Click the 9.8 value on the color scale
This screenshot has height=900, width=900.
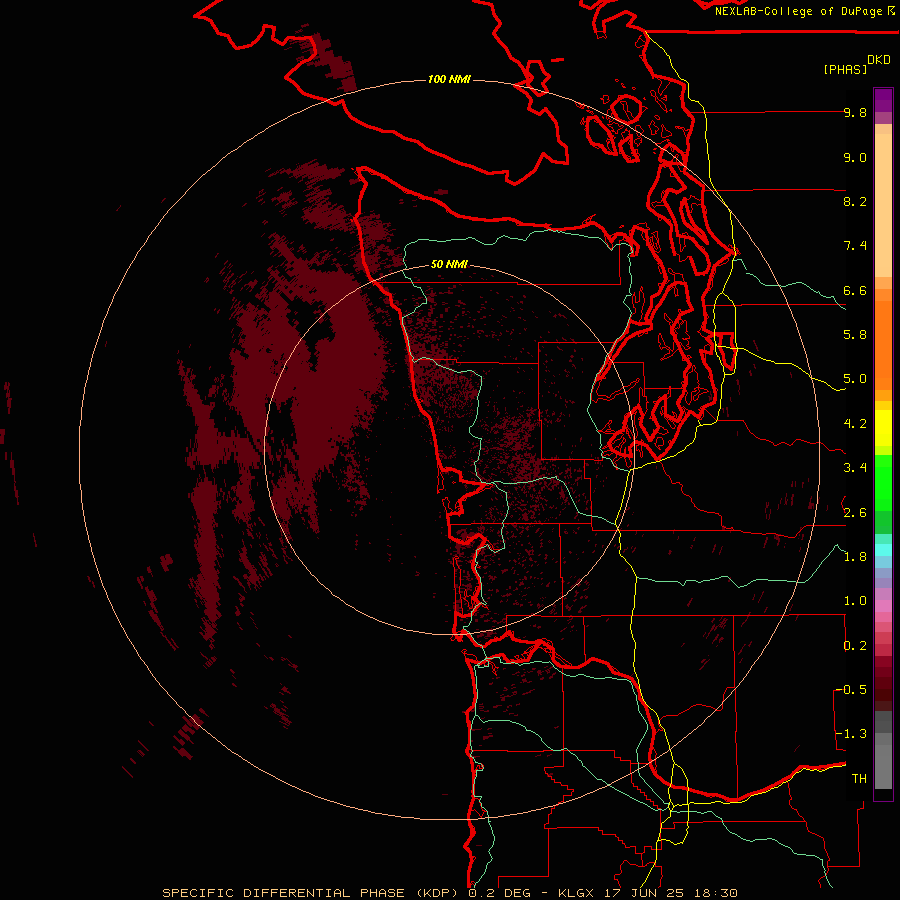pyautogui.click(x=855, y=112)
